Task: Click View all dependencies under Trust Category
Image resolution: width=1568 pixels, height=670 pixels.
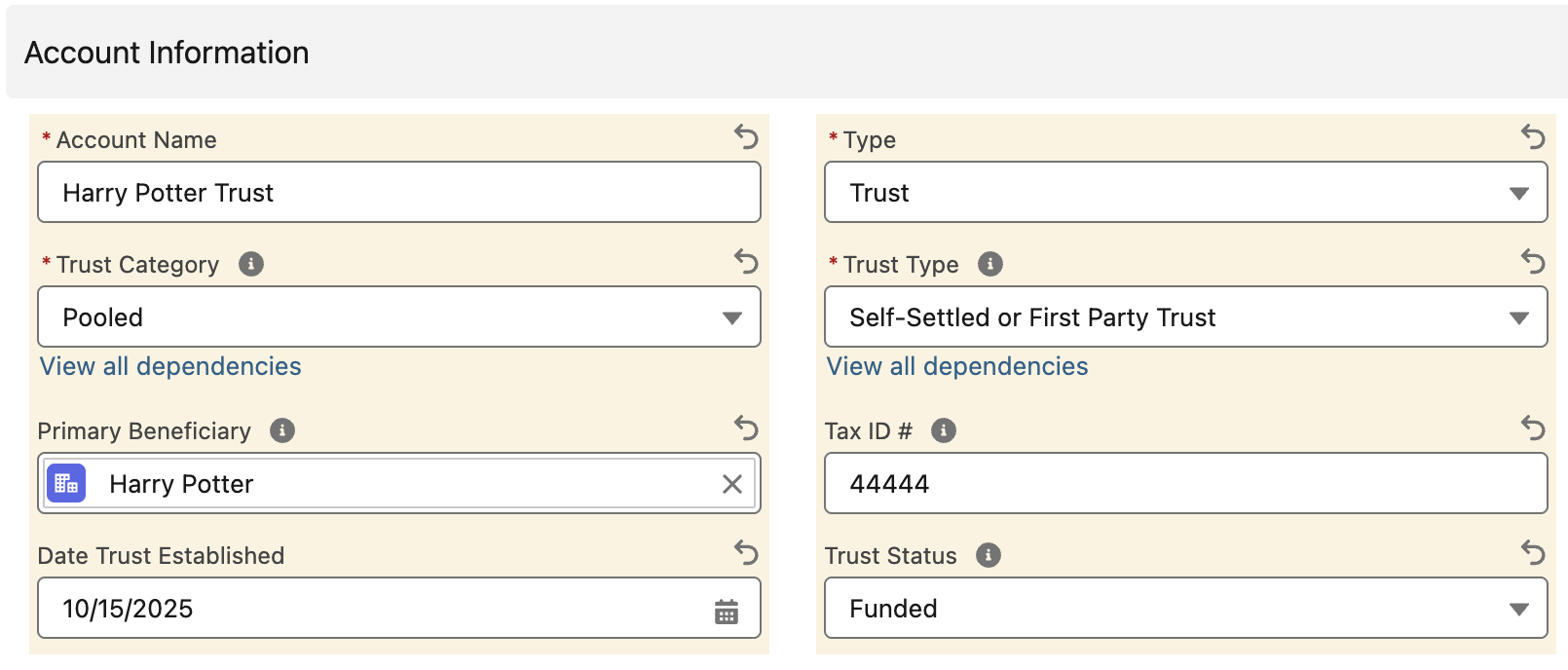Action: (170, 366)
